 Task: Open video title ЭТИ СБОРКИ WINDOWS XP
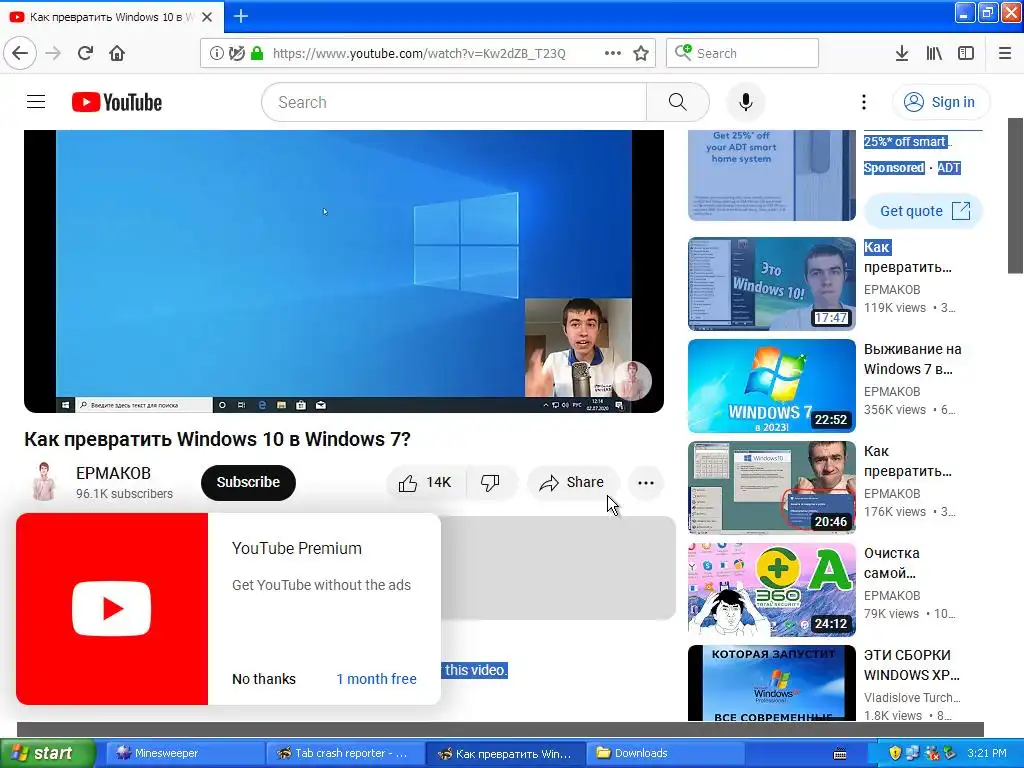tap(912, 665)
